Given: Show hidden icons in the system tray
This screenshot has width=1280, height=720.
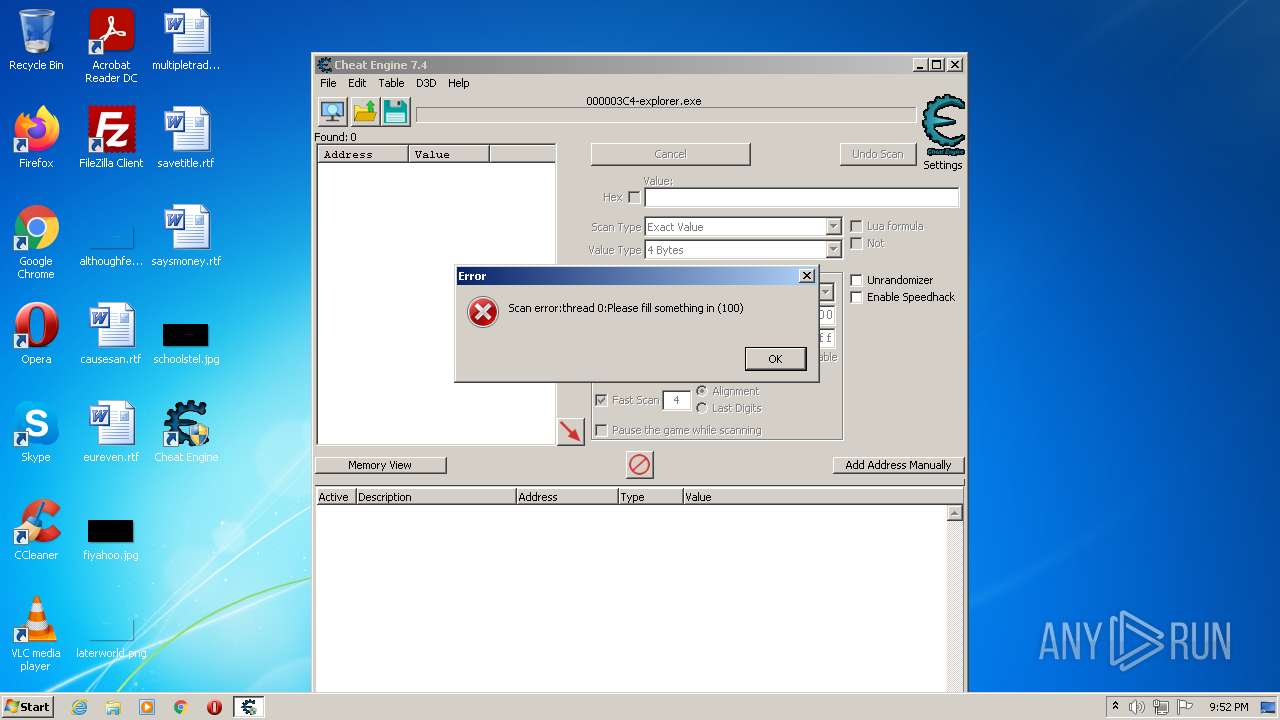Looking at the screenshot, I should coord(1115,707).
